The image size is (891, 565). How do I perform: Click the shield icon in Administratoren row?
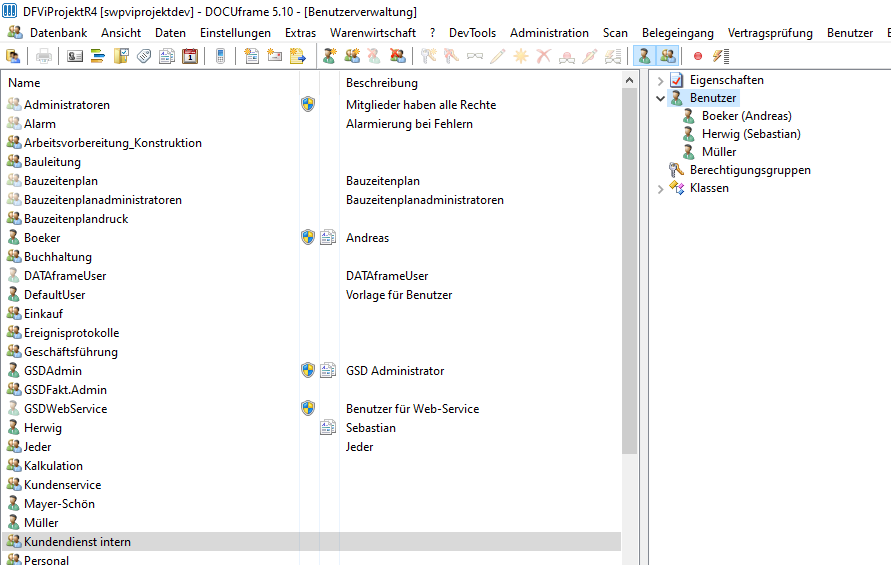tap(308, 104)
